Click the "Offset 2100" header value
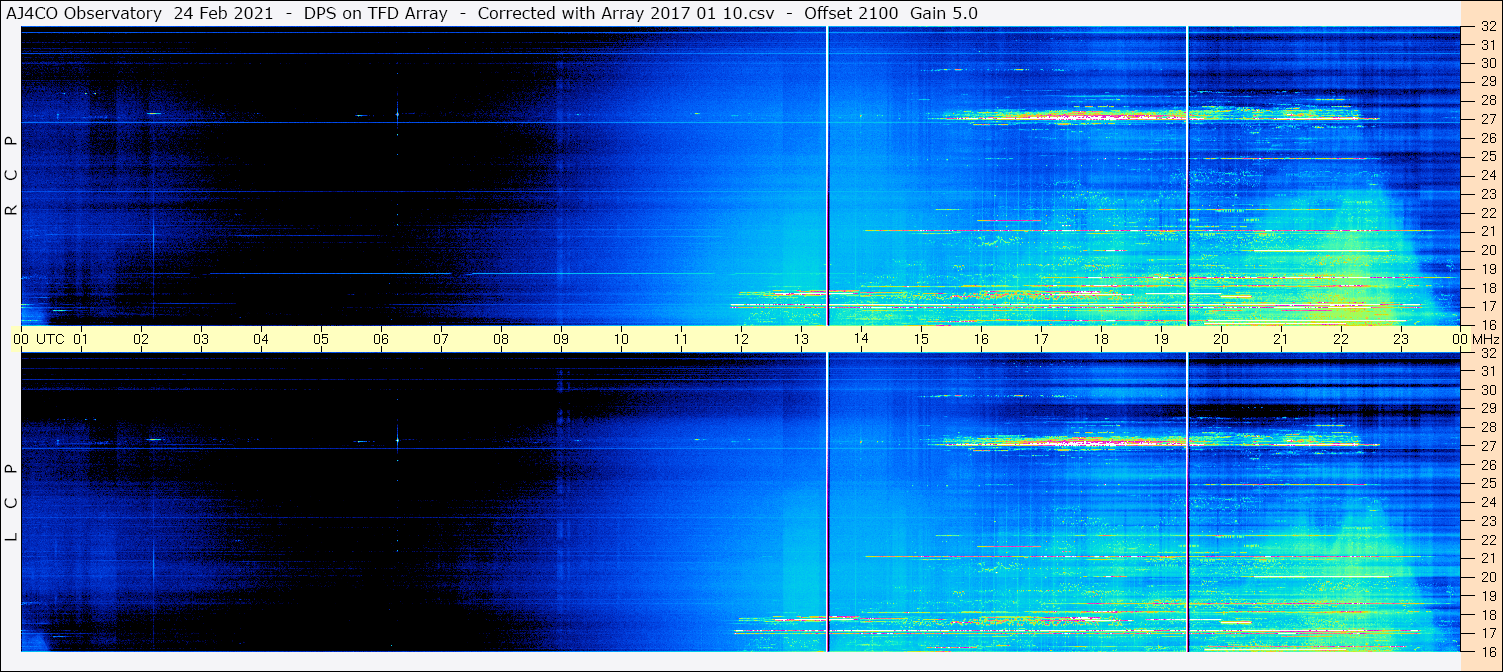1503x672 pixels. (x=850, y=13)
